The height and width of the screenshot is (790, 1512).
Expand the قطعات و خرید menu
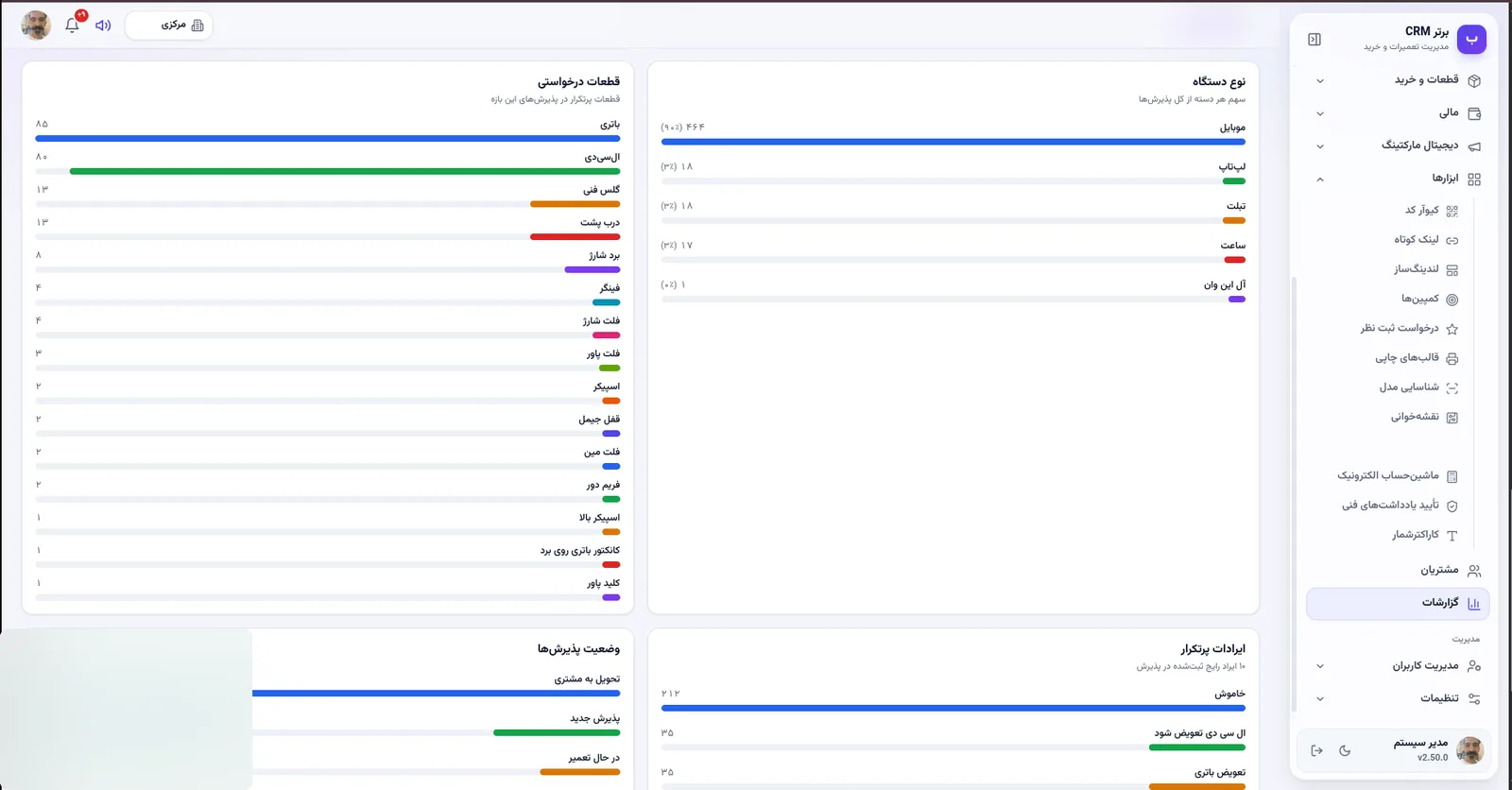tap(1399, 80)
